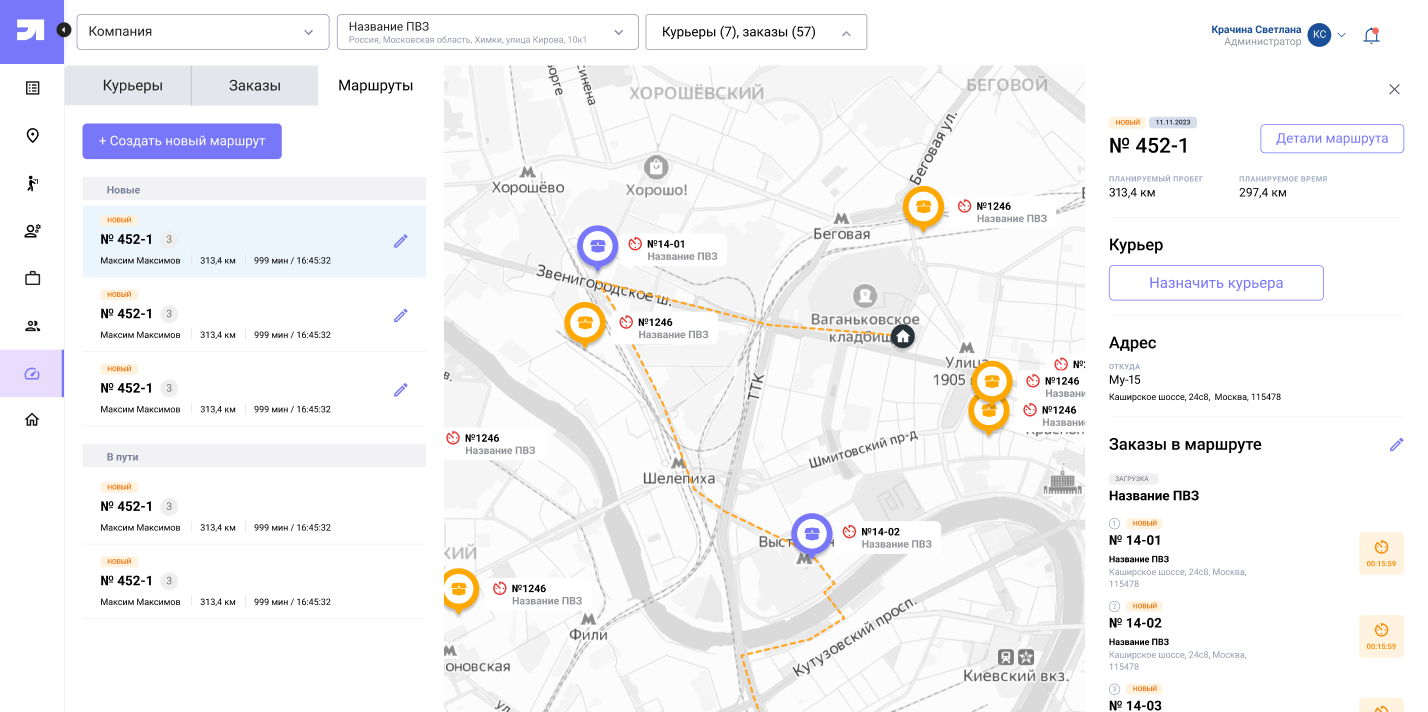This screenshot has width=1428, height=712.
Task: Open the briefcase icon in sidebar
Action: (32, 278)
